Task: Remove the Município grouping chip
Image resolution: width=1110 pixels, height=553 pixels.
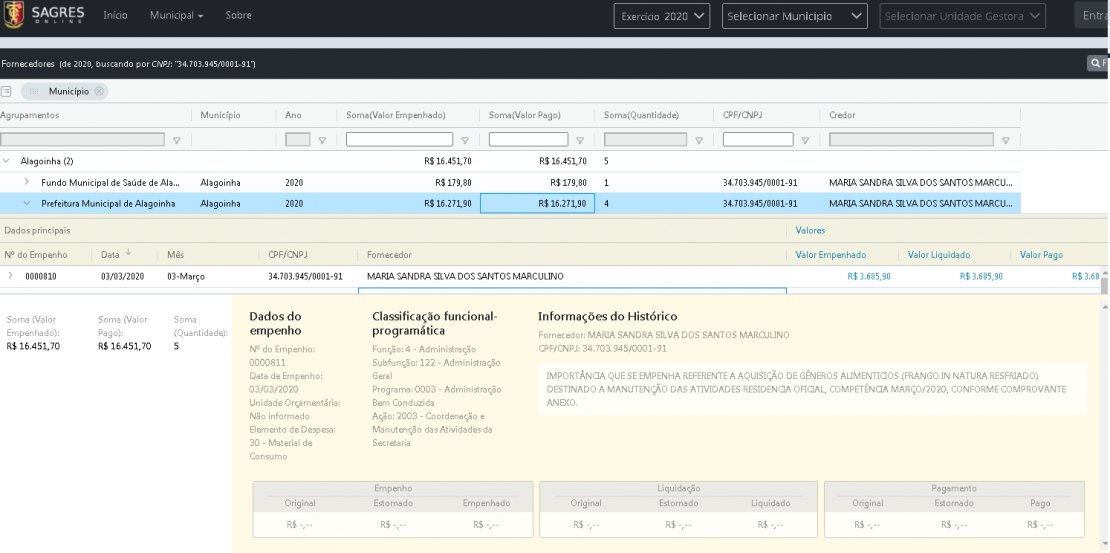Action: pos(99,91)
